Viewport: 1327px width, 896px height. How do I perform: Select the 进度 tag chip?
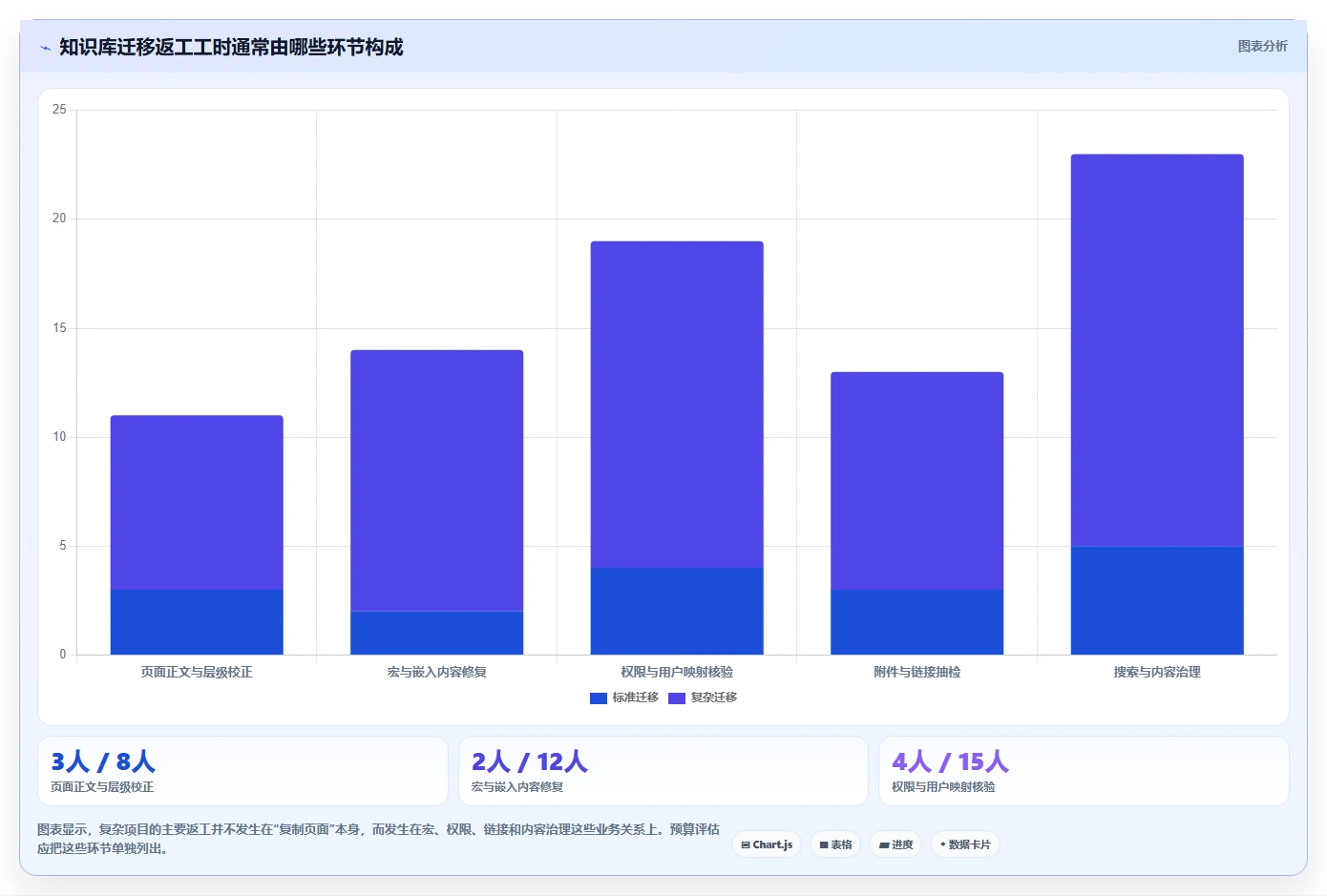(895, 844)
